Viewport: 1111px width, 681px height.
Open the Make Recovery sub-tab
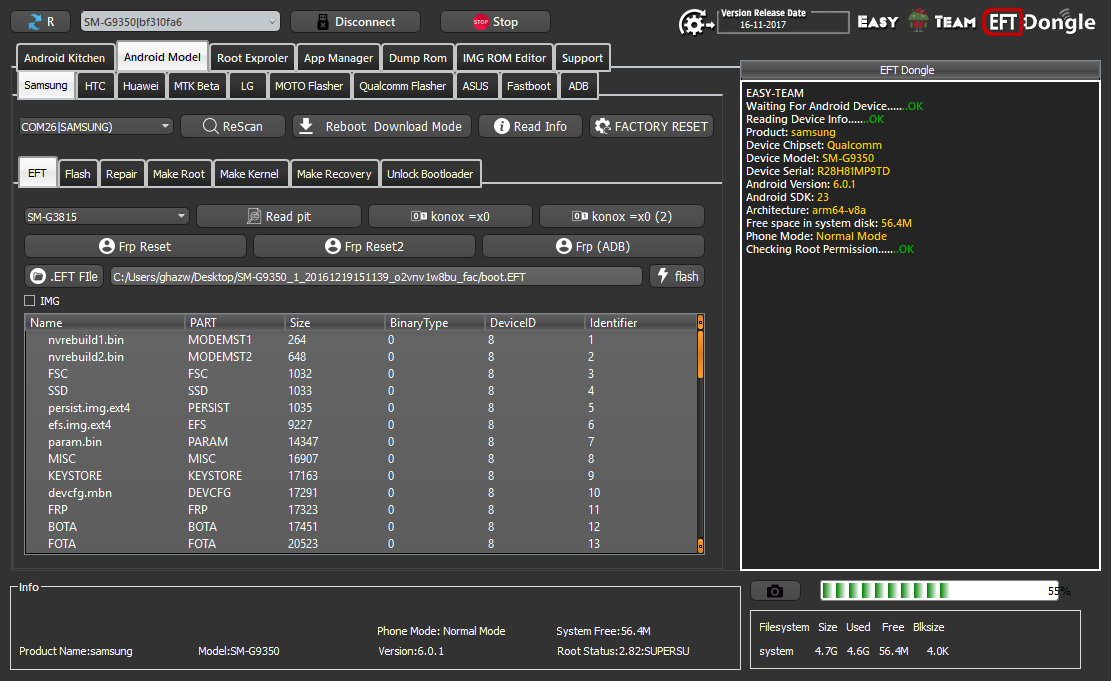334,174
